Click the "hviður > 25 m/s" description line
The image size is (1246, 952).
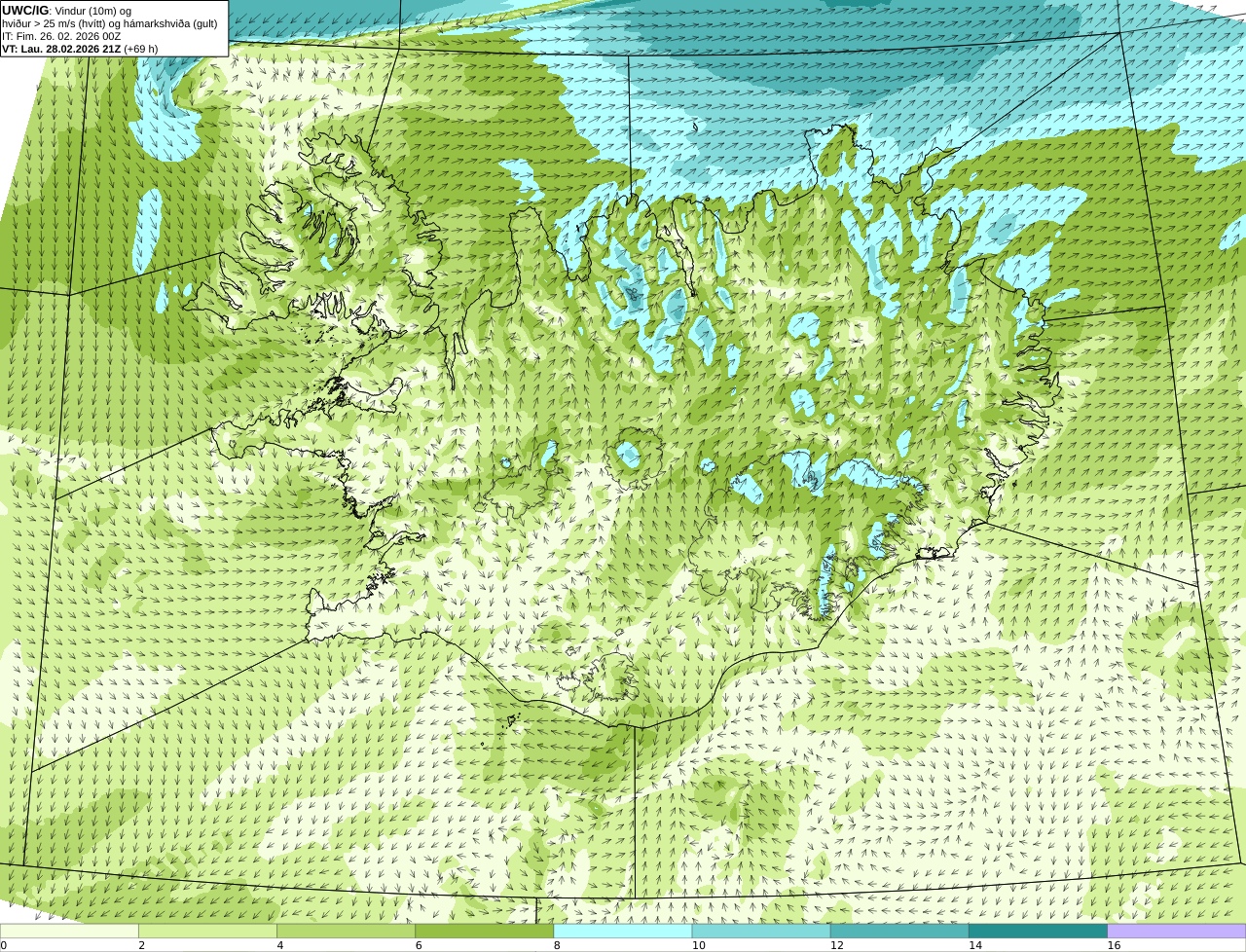pos(110,23)
